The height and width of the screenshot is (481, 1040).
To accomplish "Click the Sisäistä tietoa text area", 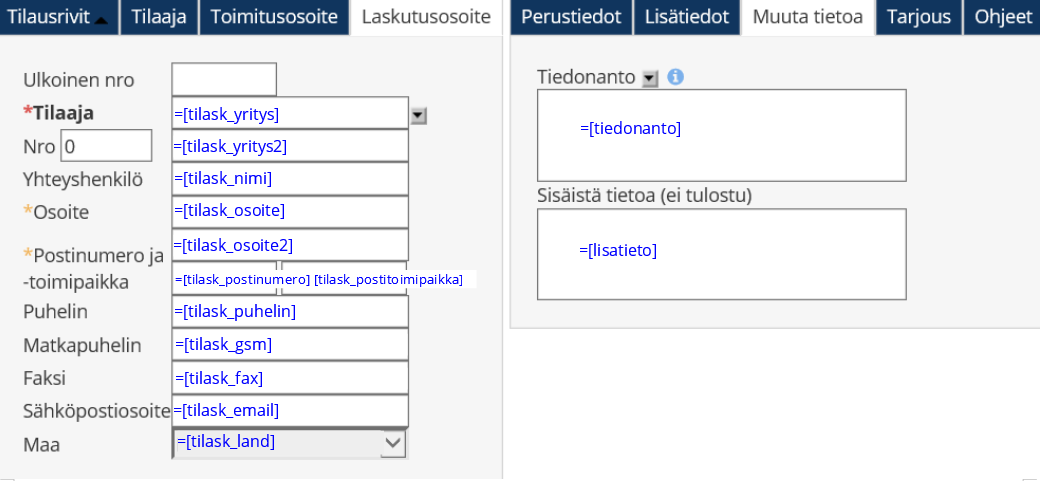I will pos(721,254).
